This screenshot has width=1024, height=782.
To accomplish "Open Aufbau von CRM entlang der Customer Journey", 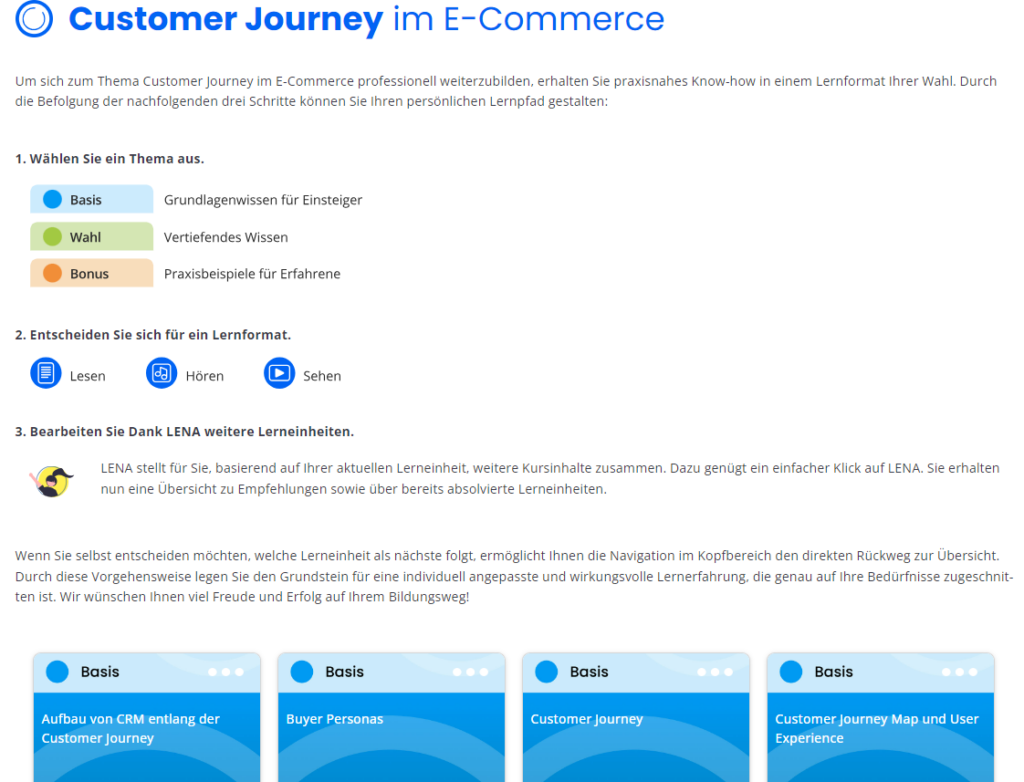I will pyautogui.click(x=131, y=728).
